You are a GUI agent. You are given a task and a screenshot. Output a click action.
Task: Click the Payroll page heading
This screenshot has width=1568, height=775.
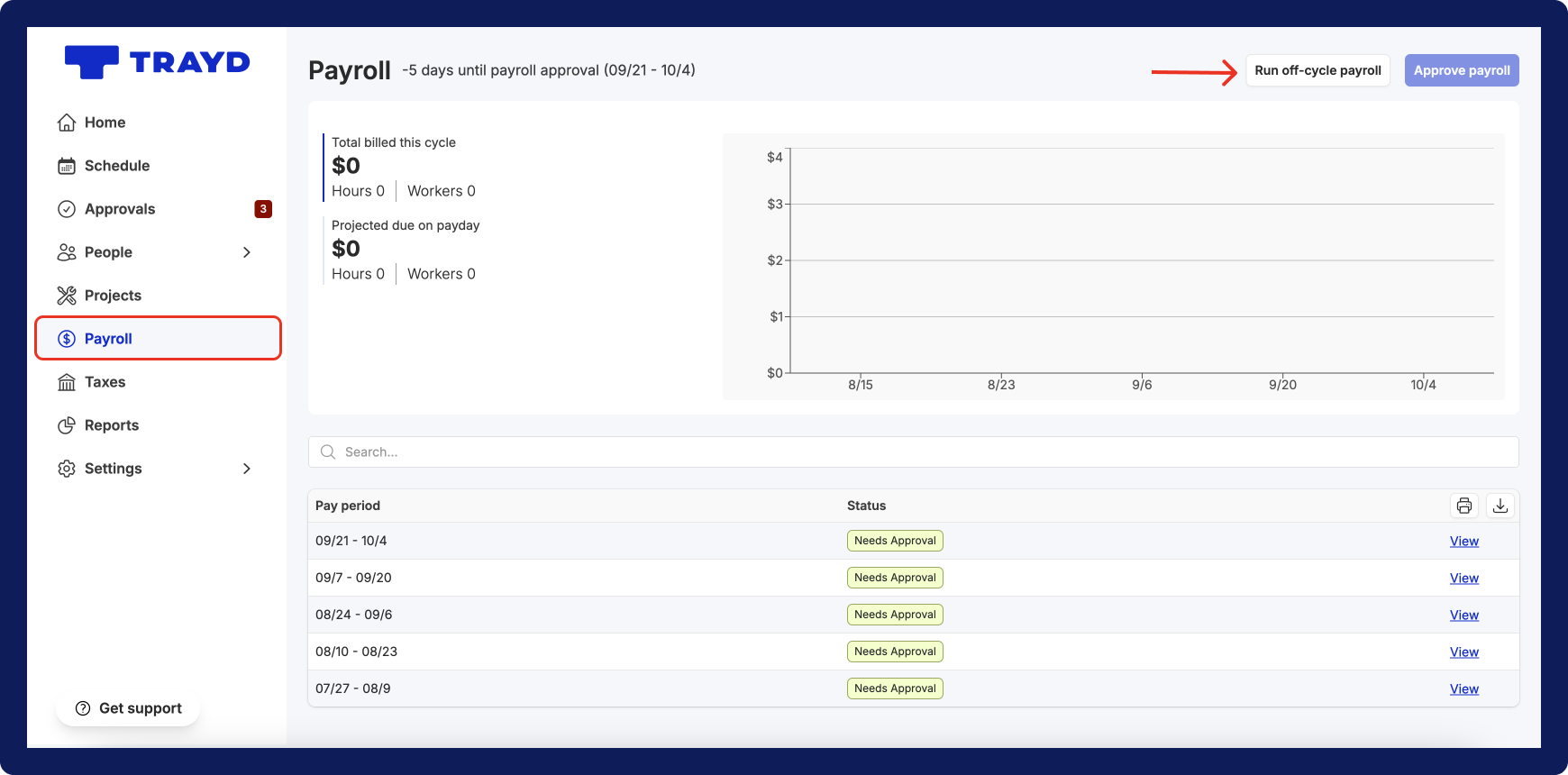point(350,70)
